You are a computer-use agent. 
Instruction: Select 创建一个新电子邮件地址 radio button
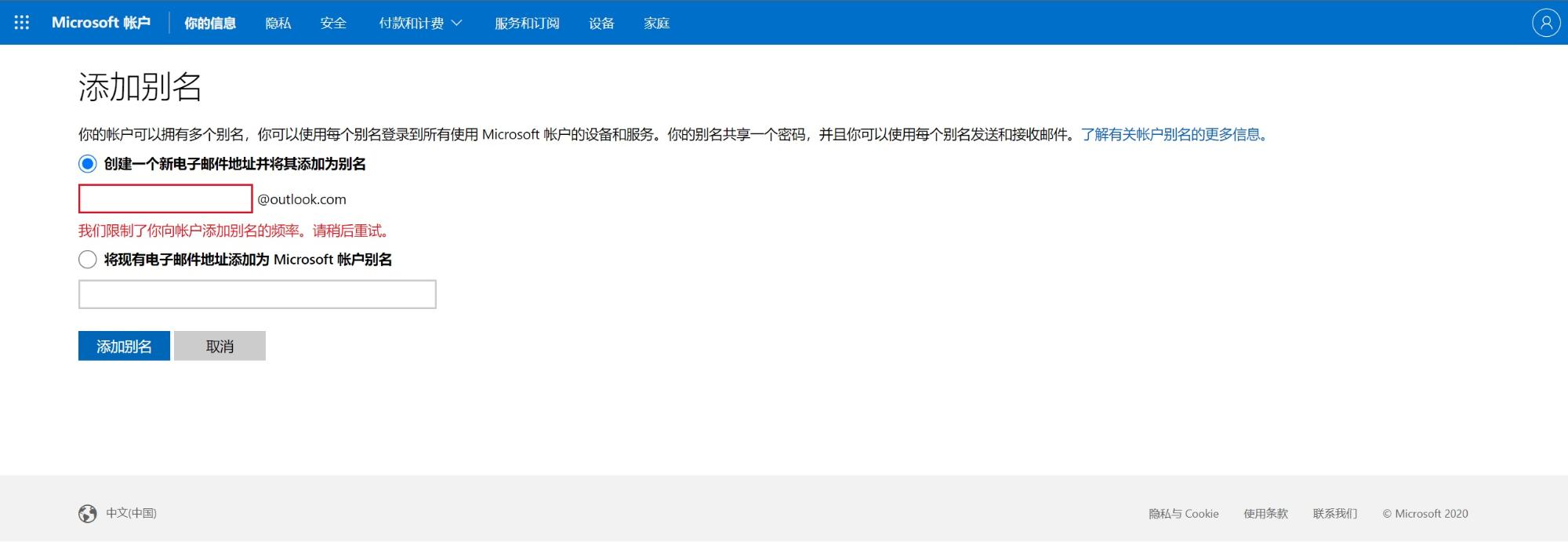coord(88,164)
